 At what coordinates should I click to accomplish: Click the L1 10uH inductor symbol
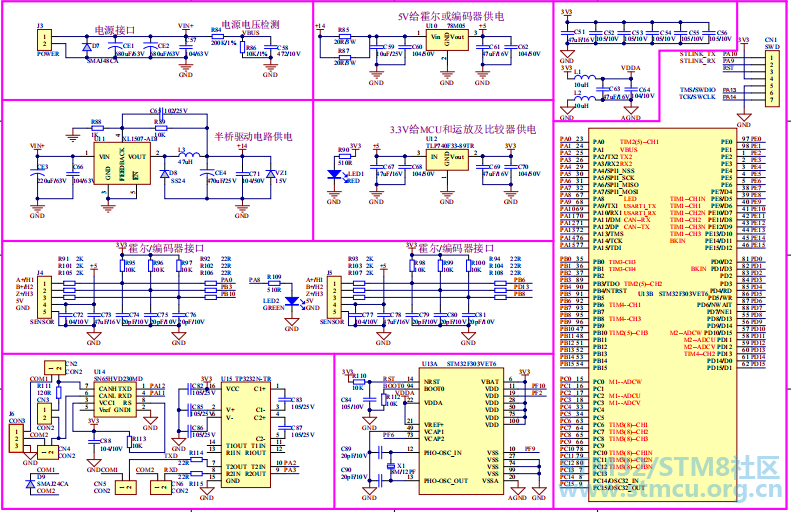585,78
